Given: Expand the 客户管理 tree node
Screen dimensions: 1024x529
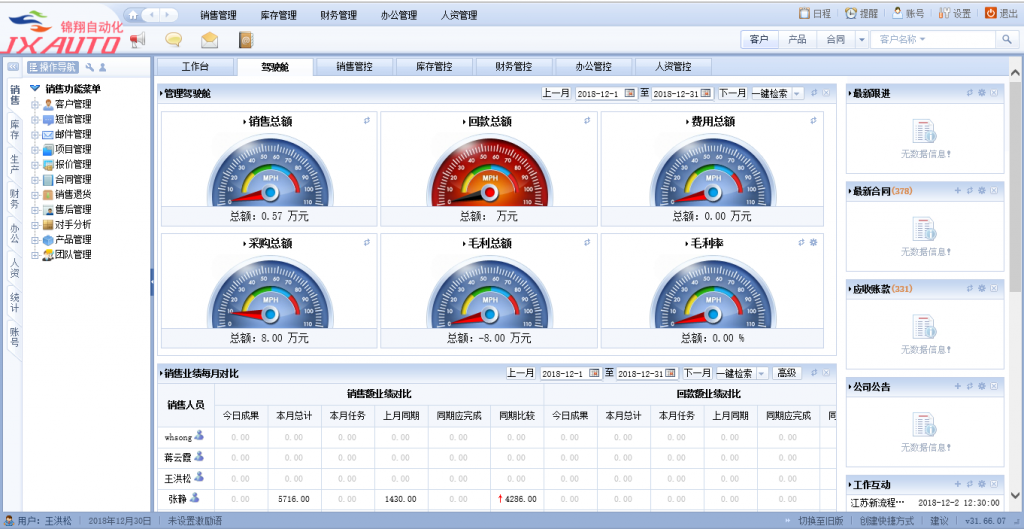Looking at the screenshot, I should tap(36, 104).
